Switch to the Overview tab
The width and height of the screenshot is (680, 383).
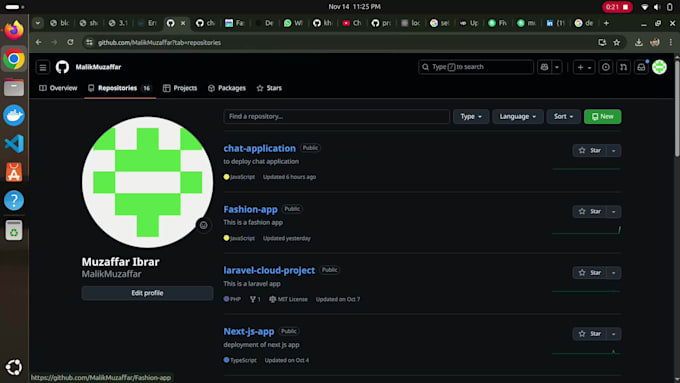pyautogui.click(x=58, y=88)
